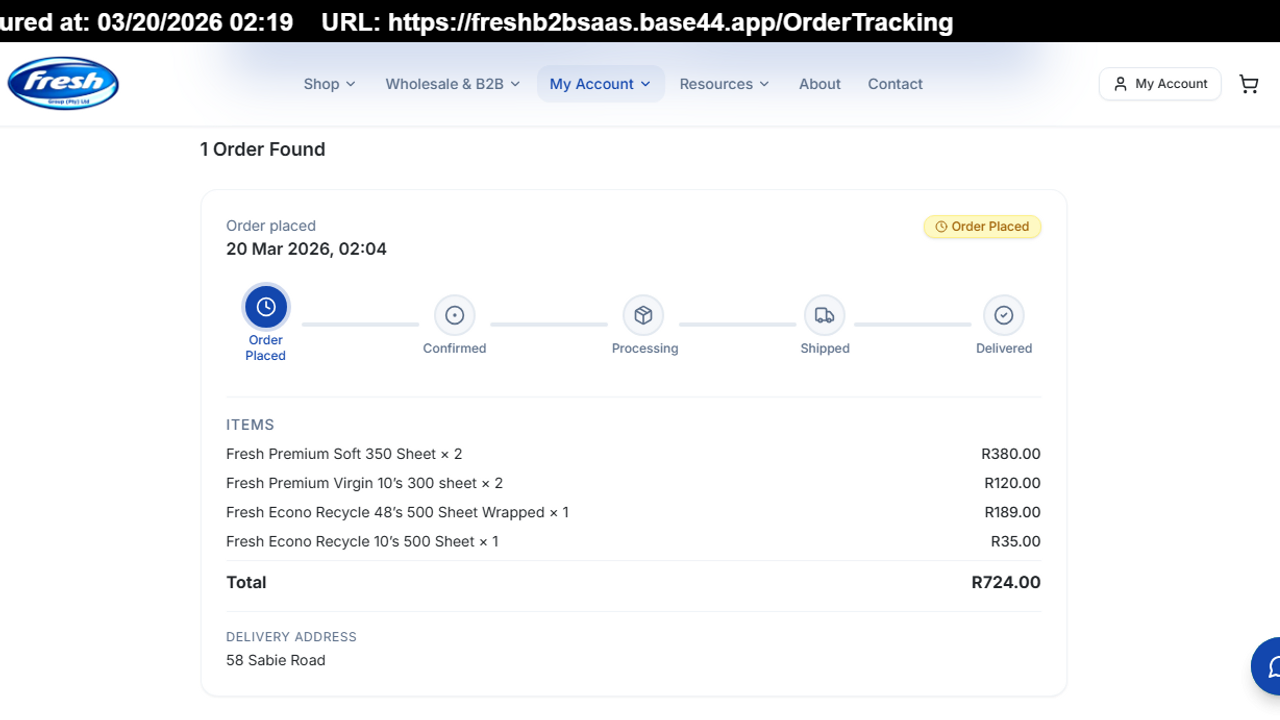The image size is (1280, 720).
Task: Select the order date '20 Mar 2026, 02:04'
Action: click(306, 249)
